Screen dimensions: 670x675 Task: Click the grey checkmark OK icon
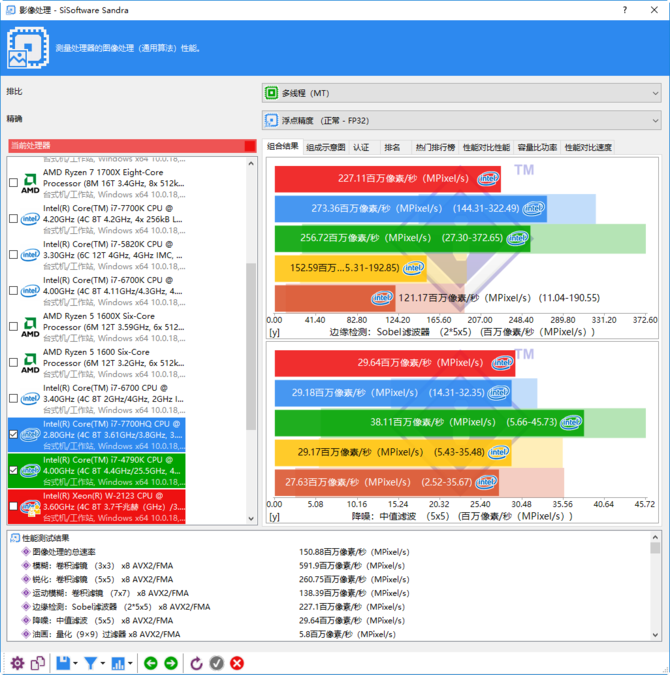217,663
